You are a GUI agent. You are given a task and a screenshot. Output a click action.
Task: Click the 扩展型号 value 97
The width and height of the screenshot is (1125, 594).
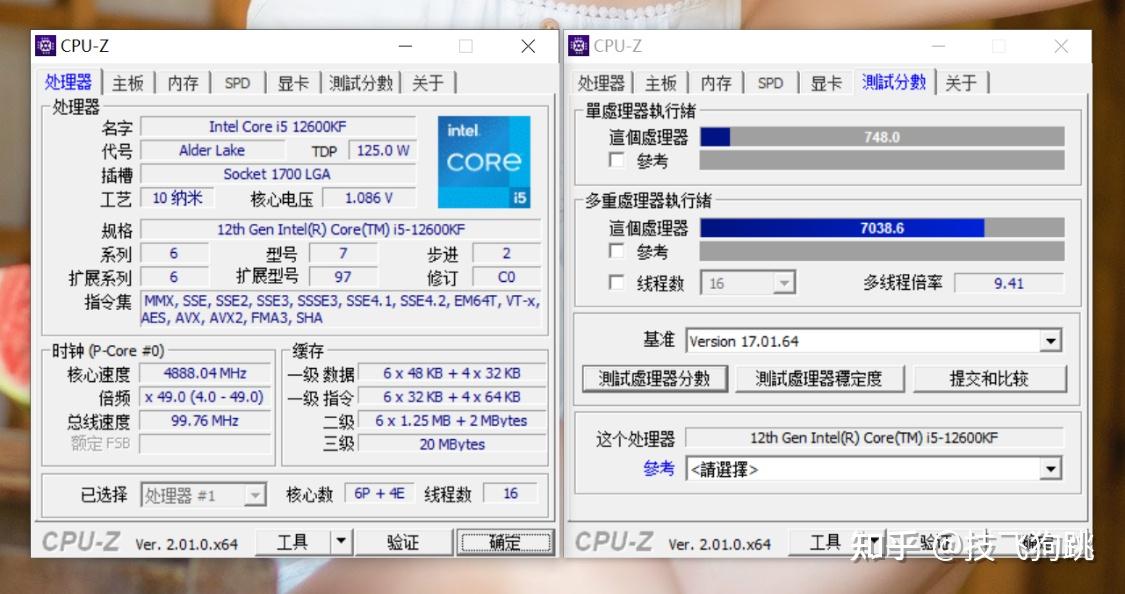343,277
